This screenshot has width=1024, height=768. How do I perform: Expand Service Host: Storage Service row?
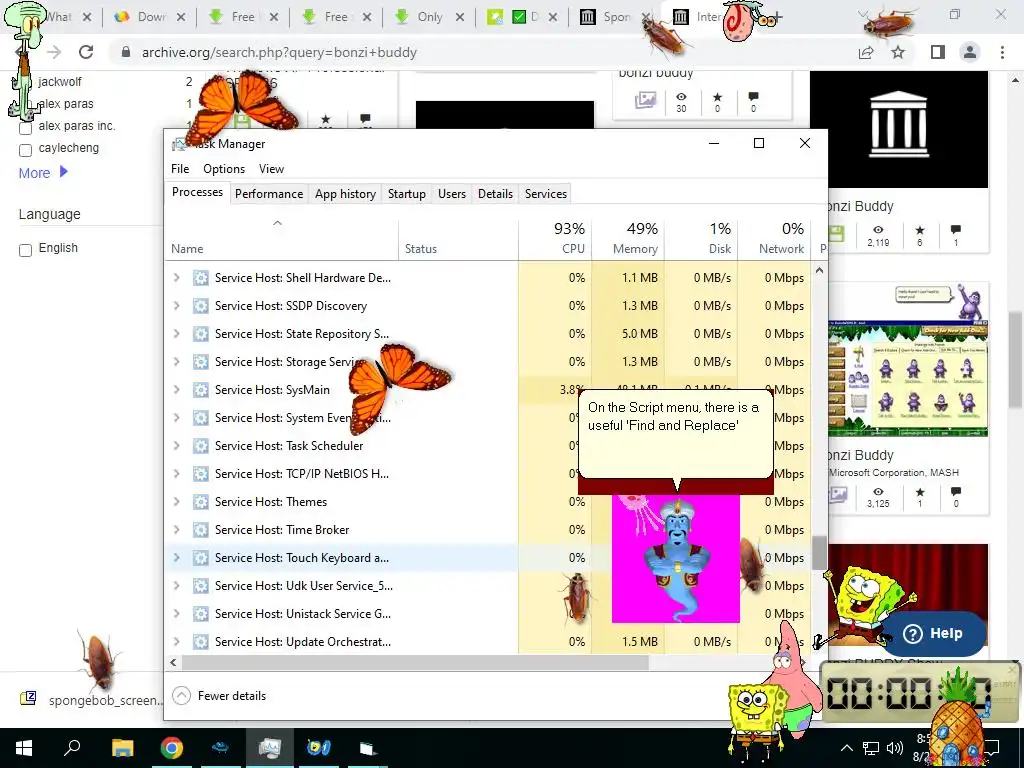176,362
